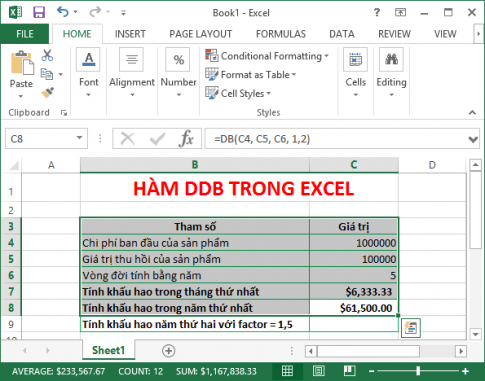Open the Alignment group button
Viewport: 485px width, 381px height.
[x=132, y=73]
